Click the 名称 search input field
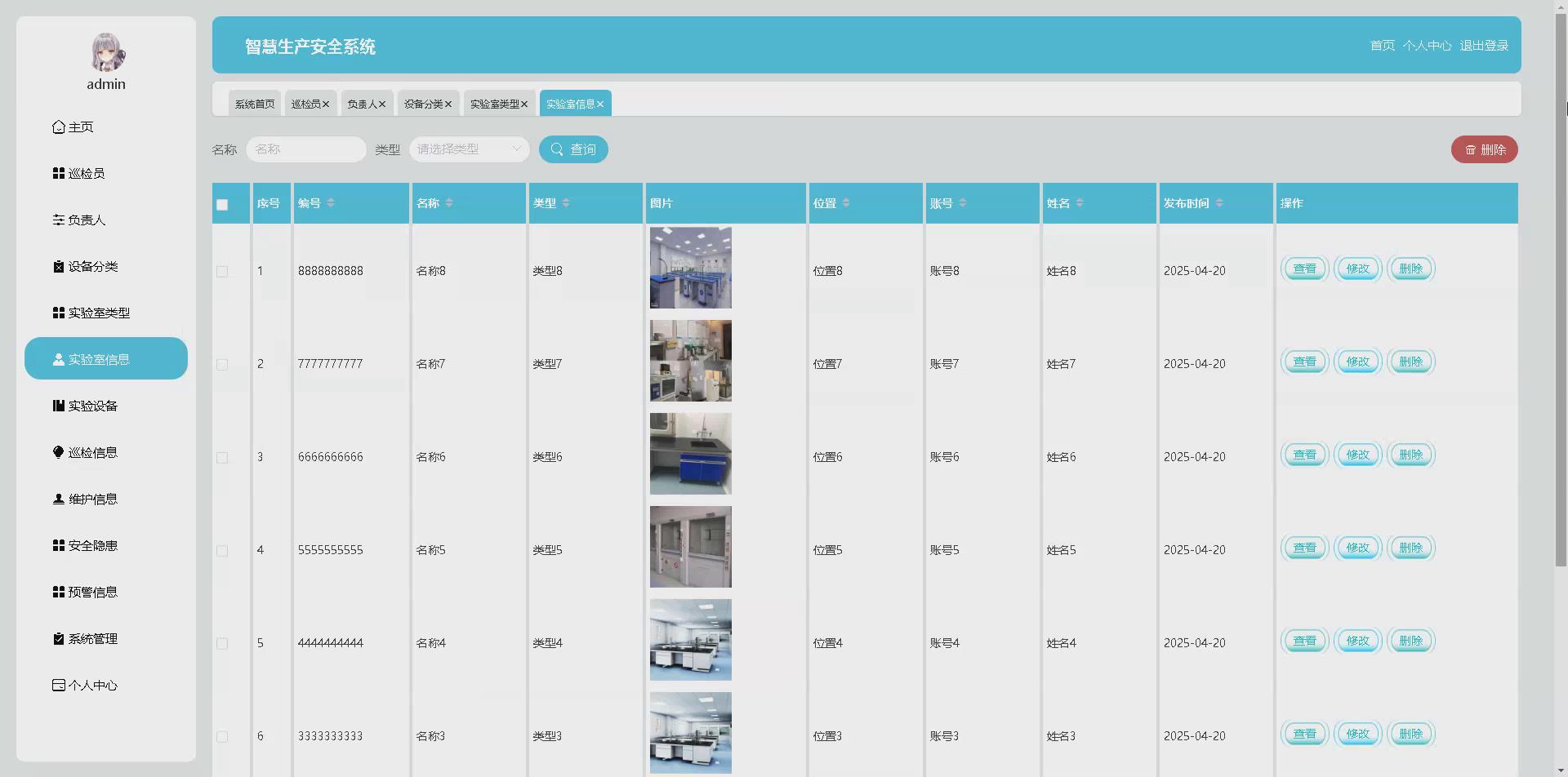 pyautogui.click(x=306, y=149)
